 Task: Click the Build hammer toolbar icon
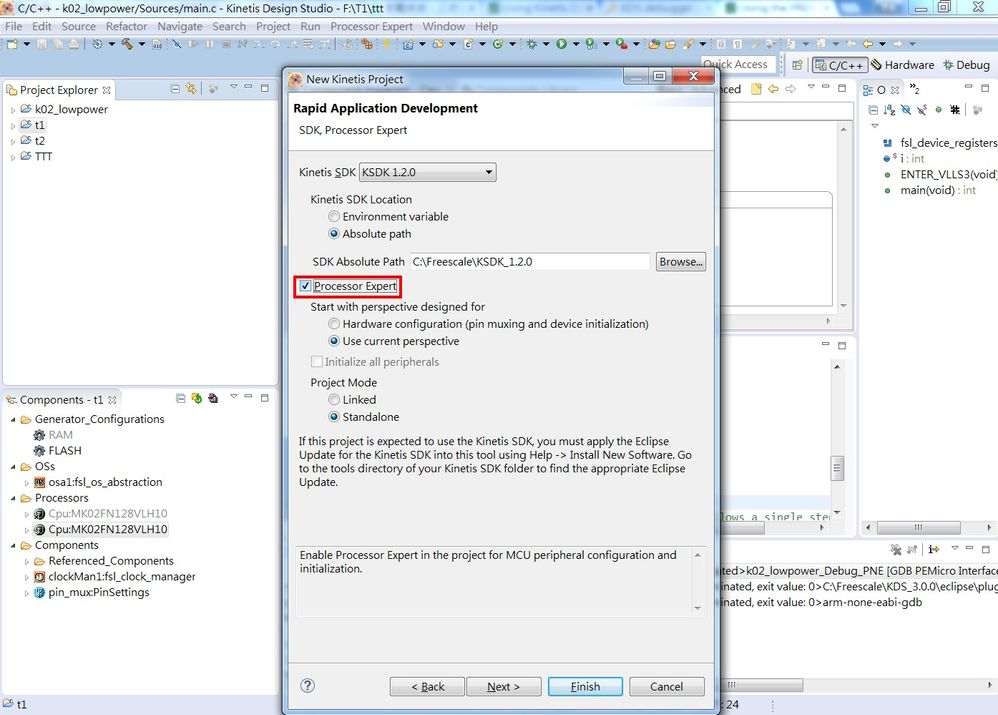(127, 44)
